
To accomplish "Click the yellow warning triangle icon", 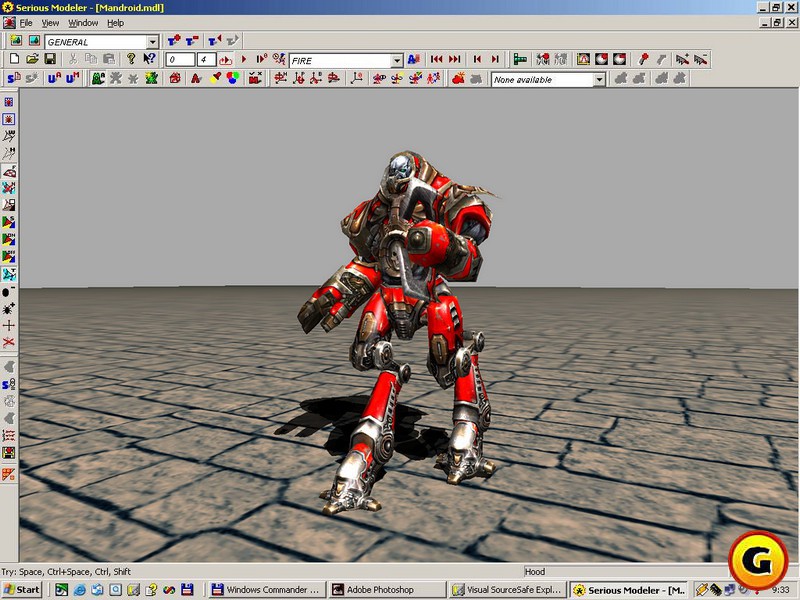I will point(584,60).
